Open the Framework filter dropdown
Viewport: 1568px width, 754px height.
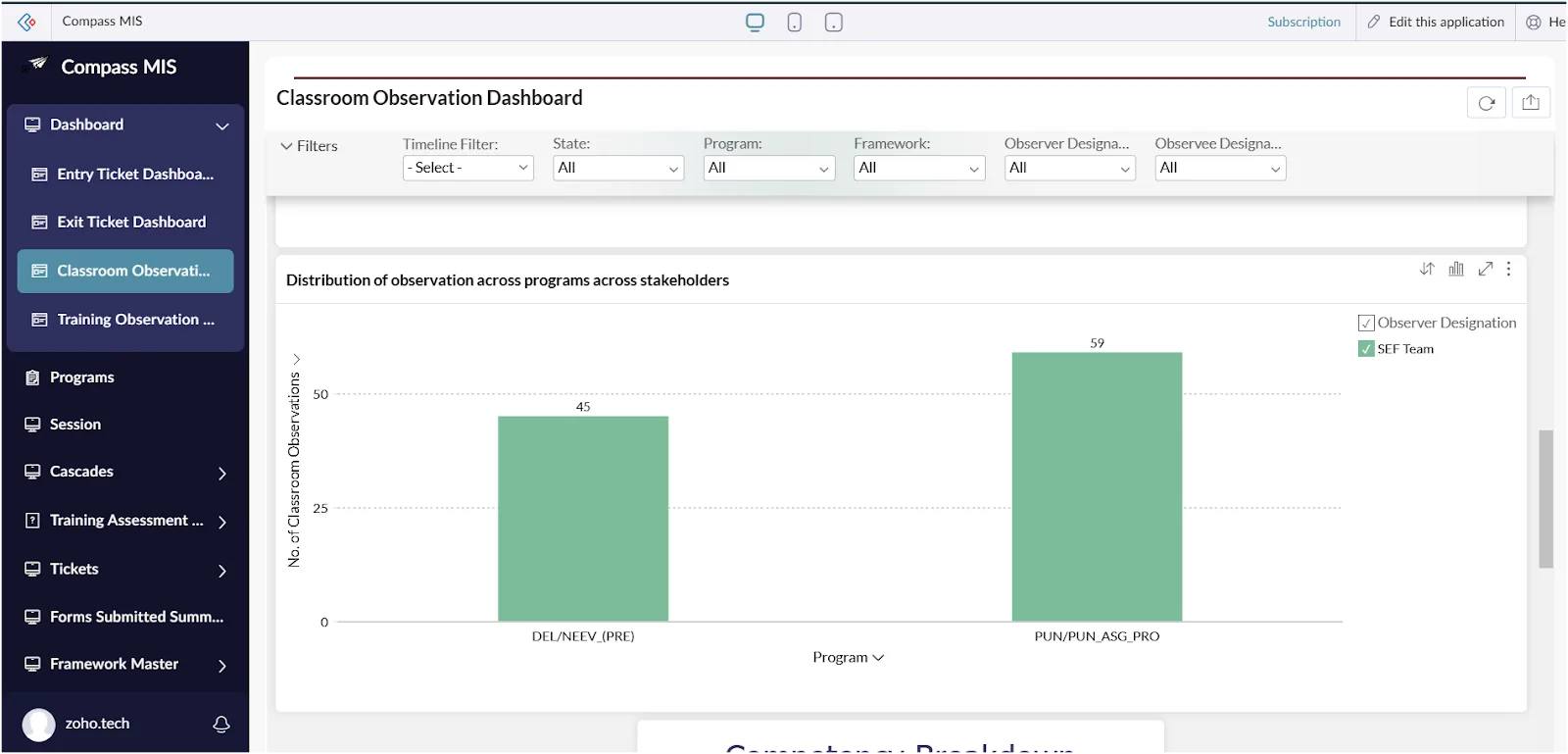coord(919,168)
